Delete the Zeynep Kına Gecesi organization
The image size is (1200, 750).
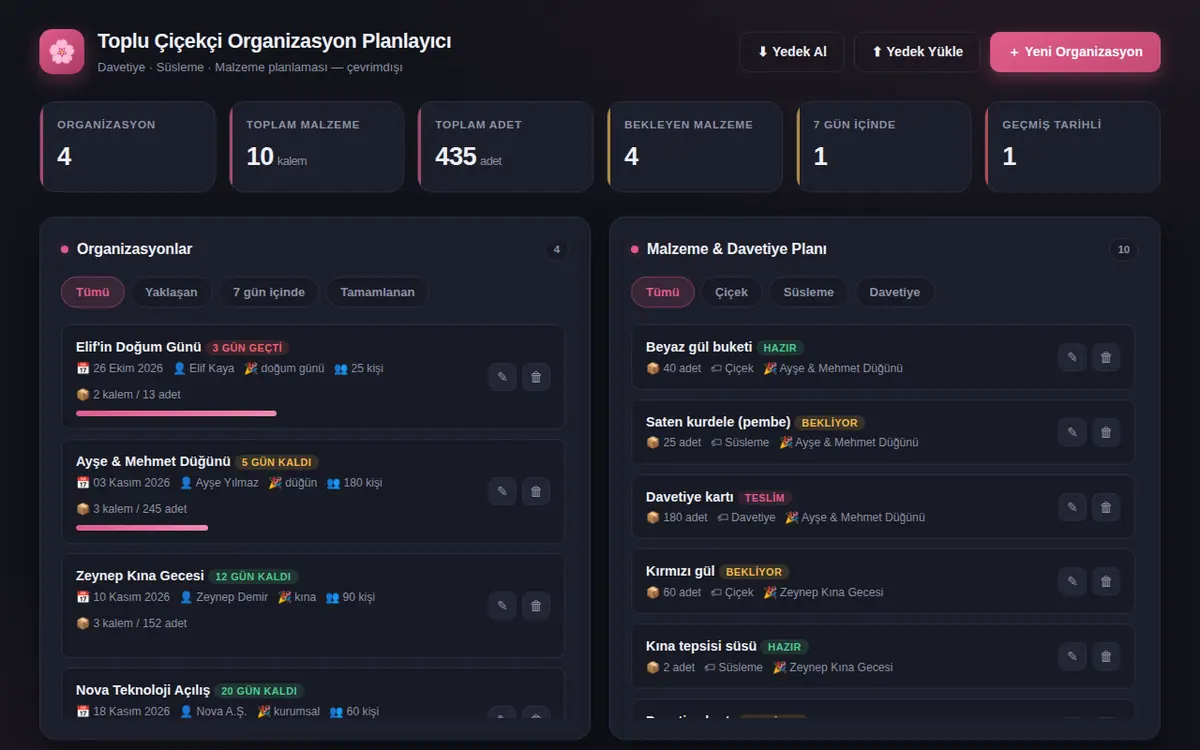(536, 605)
